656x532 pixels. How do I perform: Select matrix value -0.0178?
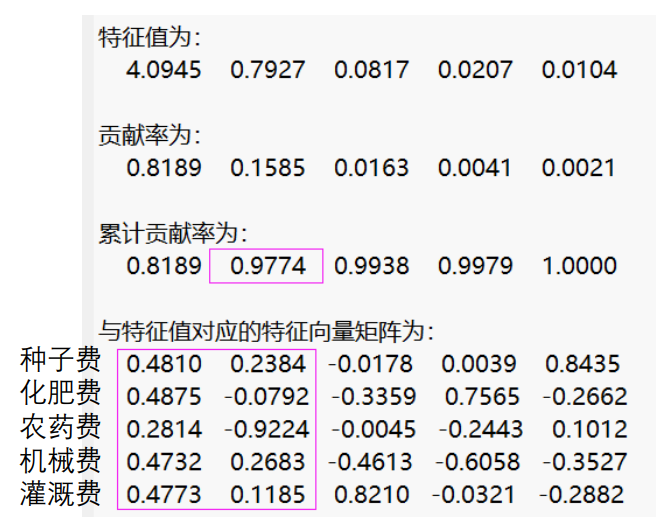coord(370,364)
